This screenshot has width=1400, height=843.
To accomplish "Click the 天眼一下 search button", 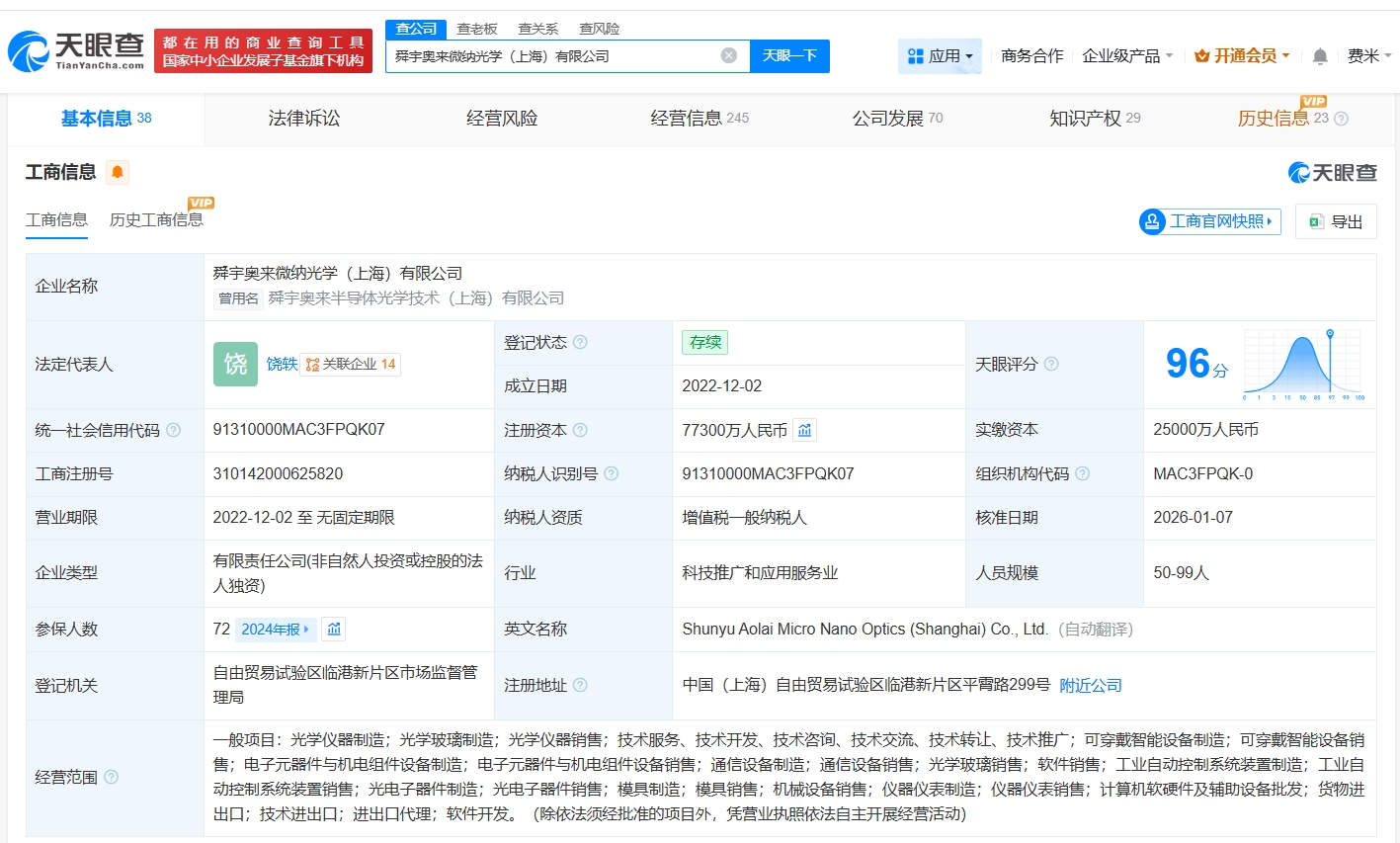I will [x=789, y=56].
